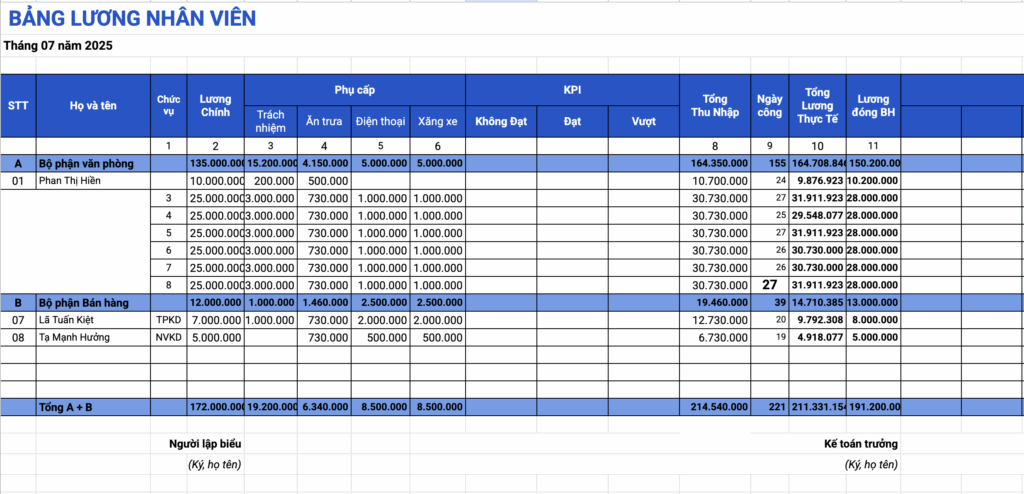Click the "Không Đạt" KPI header

click(500, 121)
